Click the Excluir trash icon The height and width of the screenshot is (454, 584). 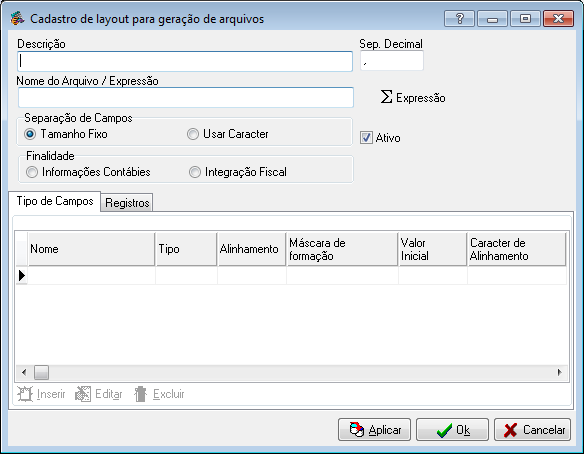[x=140, y=394]
